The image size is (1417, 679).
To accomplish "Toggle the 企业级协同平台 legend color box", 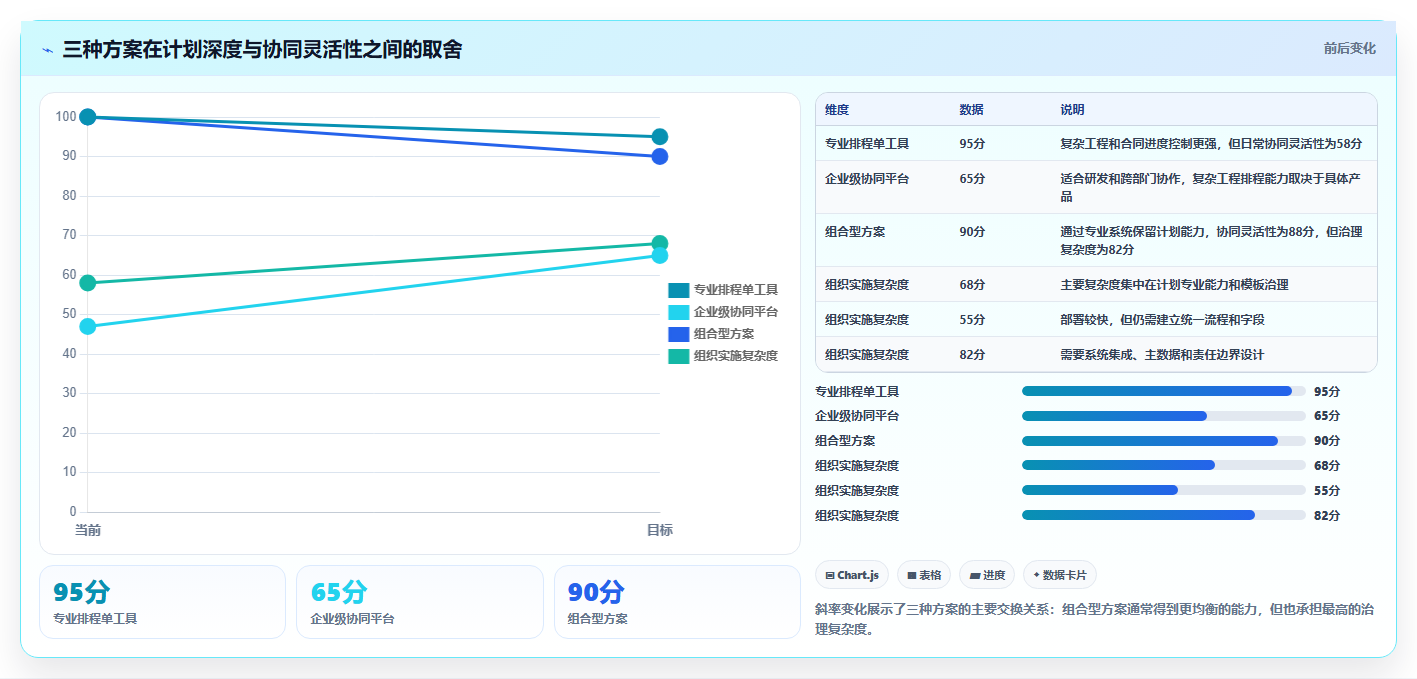I will tap(679, 312).
